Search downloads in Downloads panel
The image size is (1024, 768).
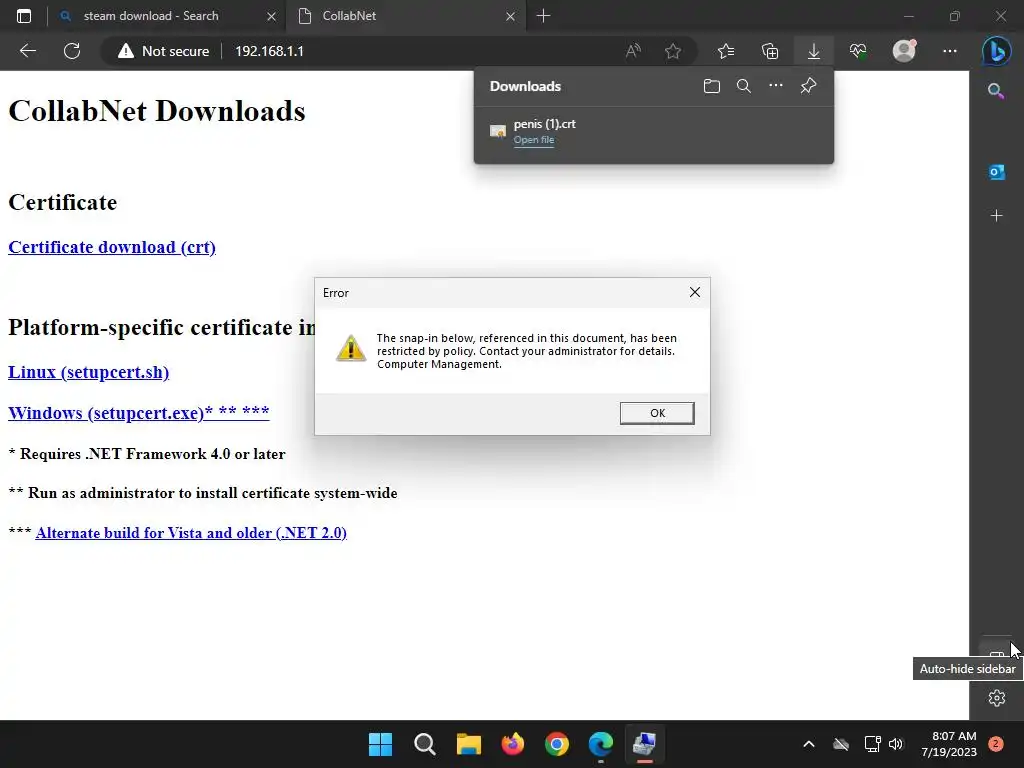click(743, 86)
